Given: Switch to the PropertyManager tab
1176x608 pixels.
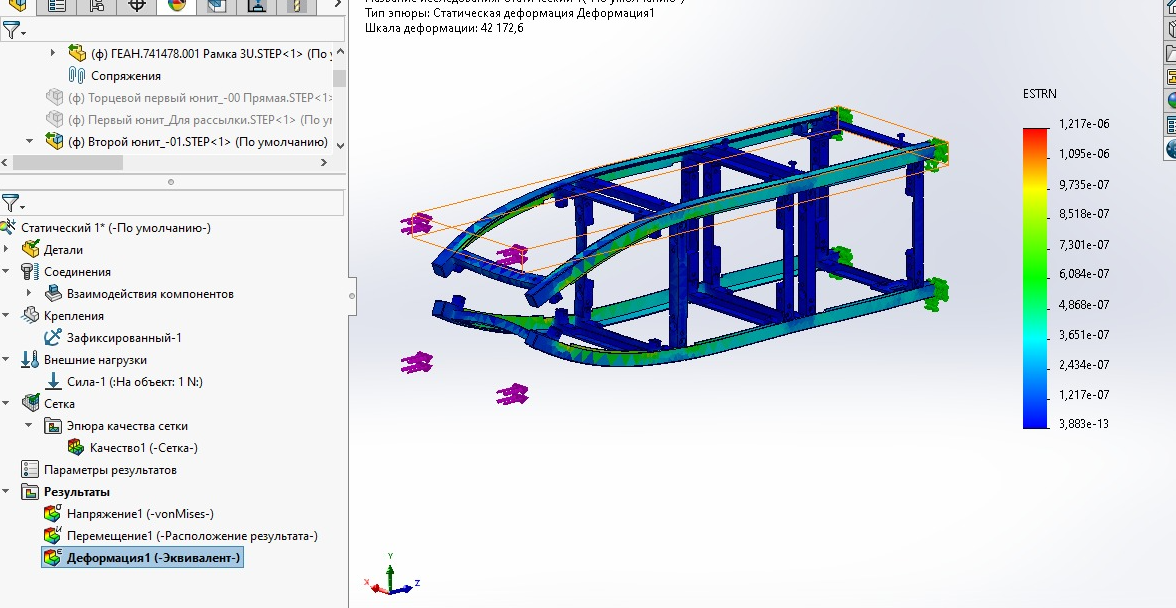Looking at the screenshot, I should tap(56, 6).
